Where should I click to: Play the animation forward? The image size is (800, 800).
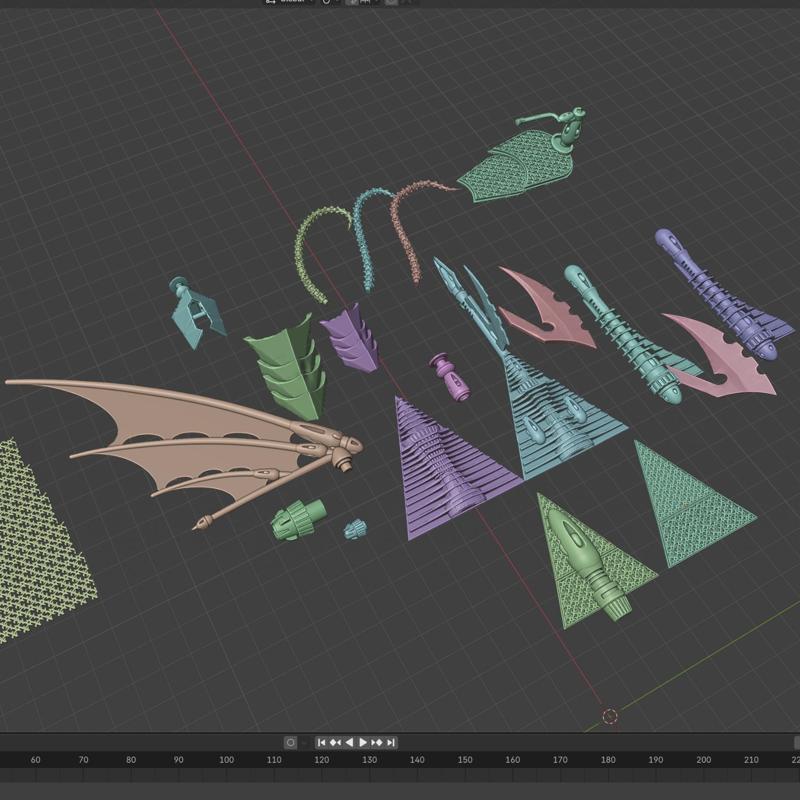[x=363, y=742]
